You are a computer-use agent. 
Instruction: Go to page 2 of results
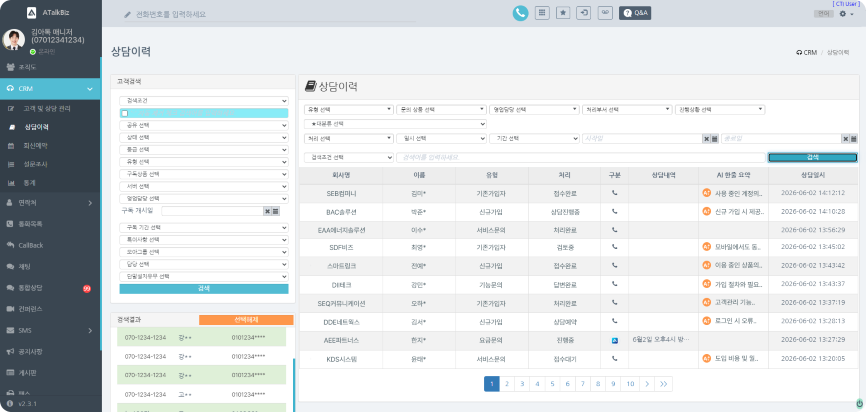(x=506, y=384)
